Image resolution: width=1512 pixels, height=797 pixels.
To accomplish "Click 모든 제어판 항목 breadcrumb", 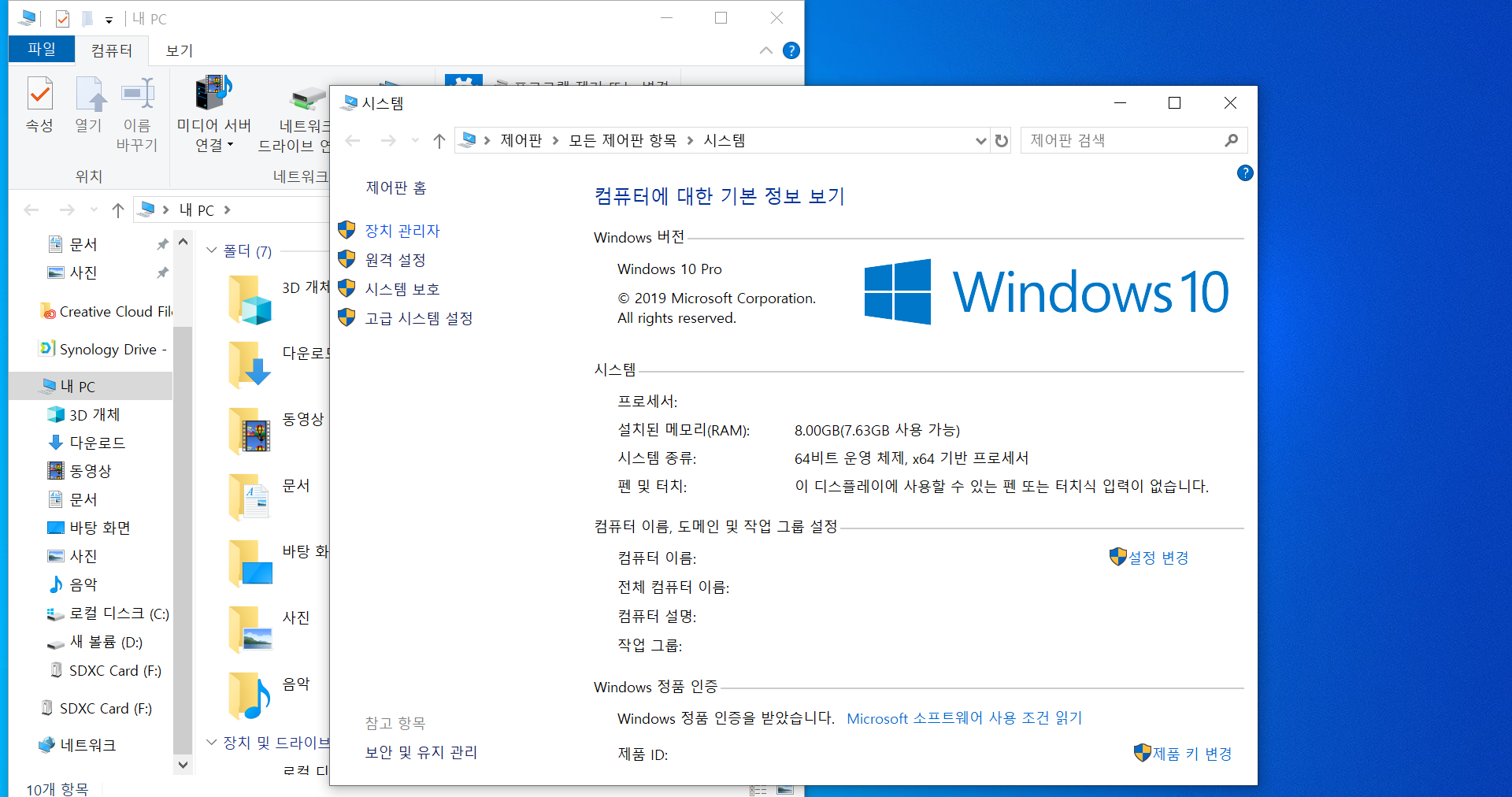I will tap(623, 140).
